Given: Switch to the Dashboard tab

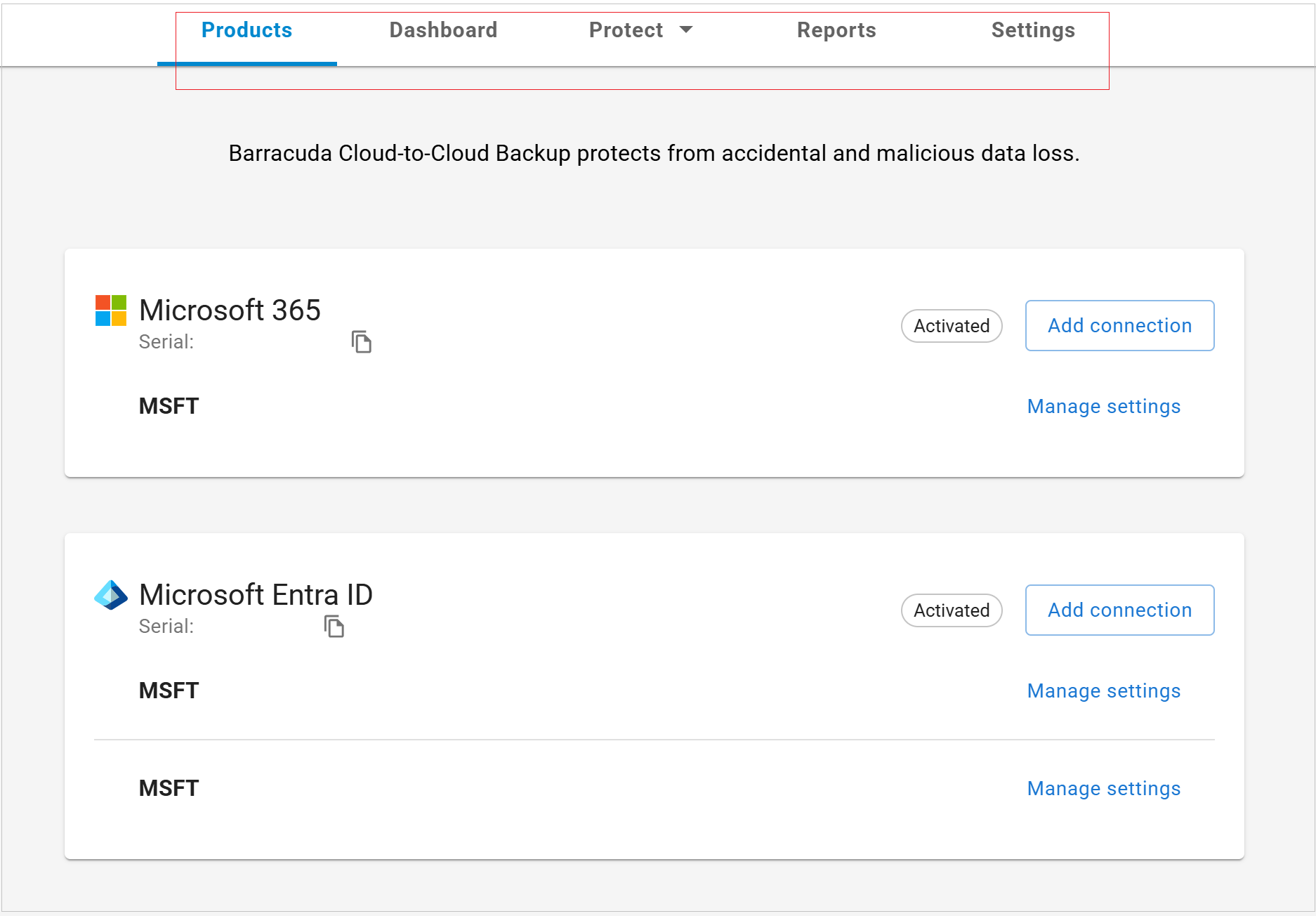Looking at the screenshot, I should [x=443, y=30].
